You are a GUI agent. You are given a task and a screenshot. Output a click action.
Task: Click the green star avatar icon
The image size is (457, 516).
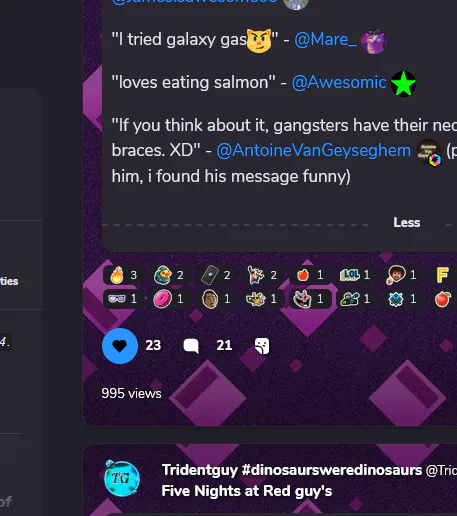click(x=403, y=83)
